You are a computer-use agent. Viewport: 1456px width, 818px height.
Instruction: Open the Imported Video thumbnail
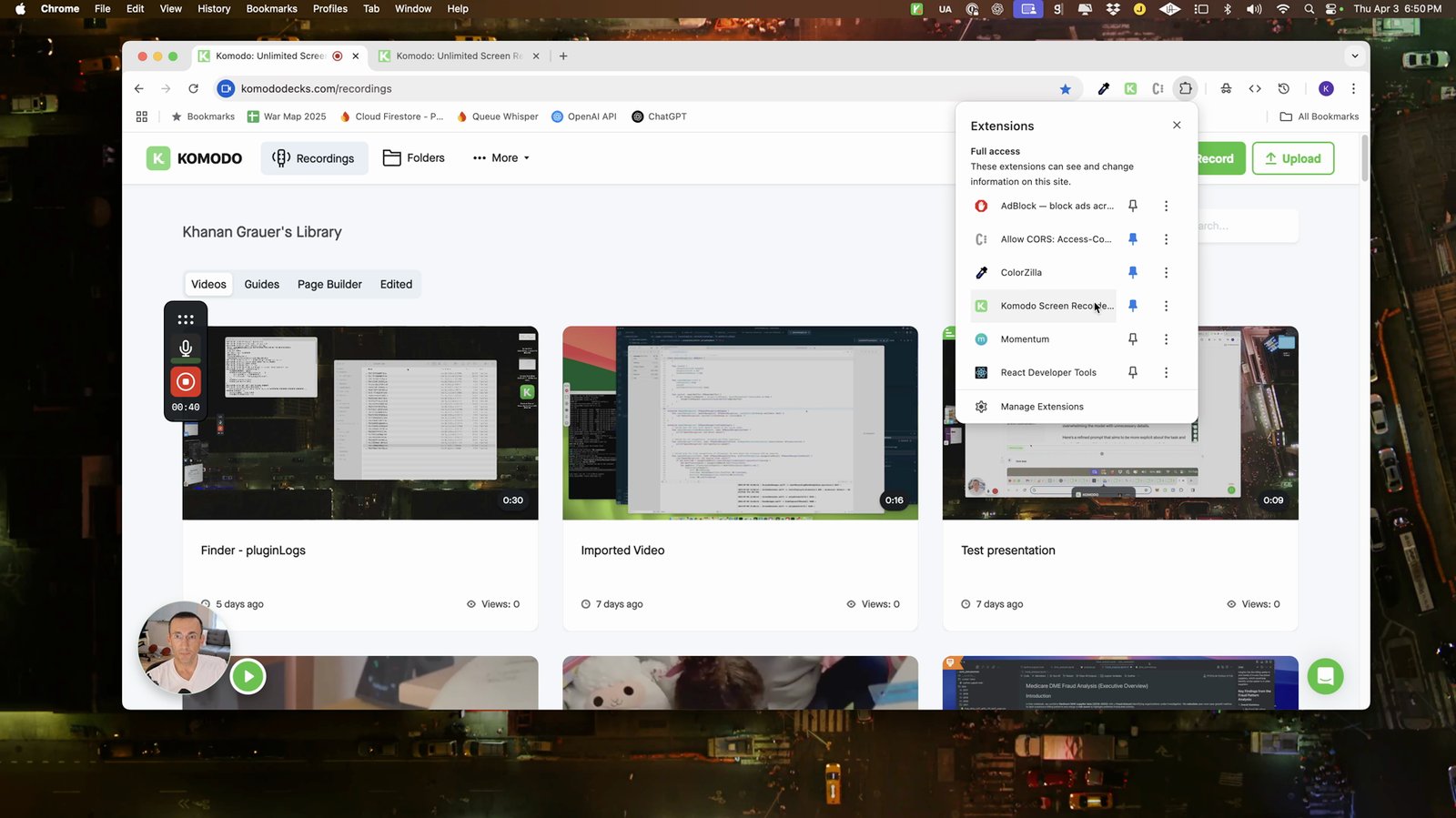coord(740,423)
